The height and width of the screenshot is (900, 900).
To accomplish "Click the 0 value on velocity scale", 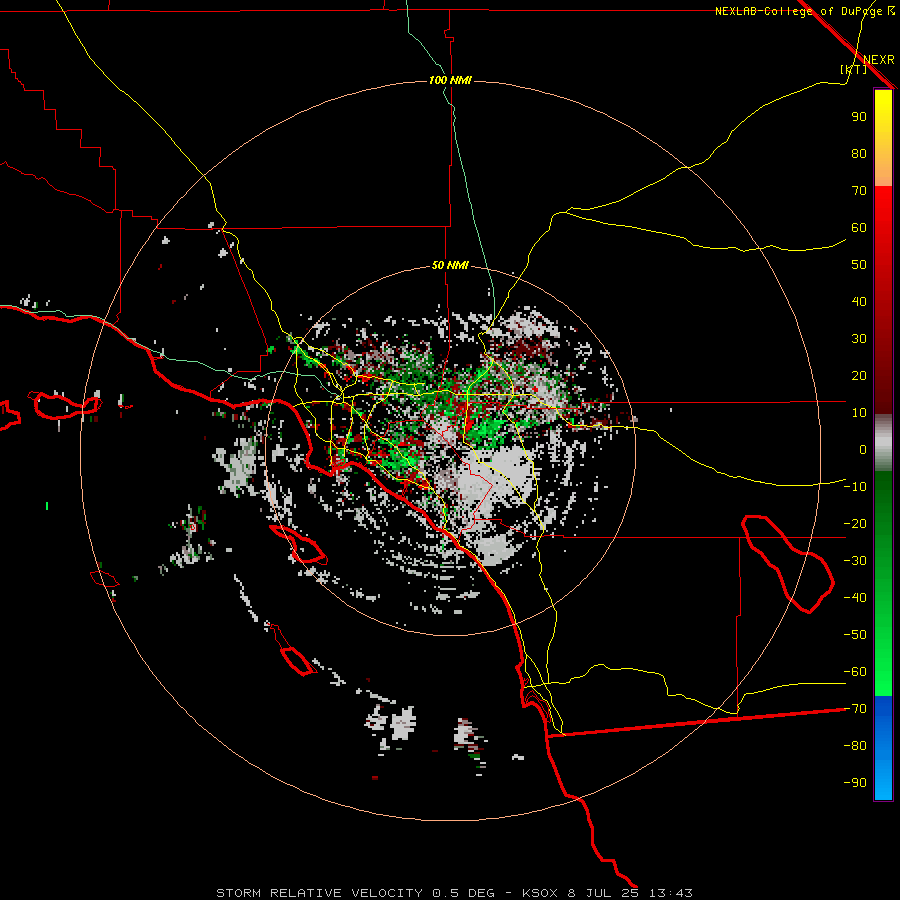I will pyautogui.click(x=863, y=449).
